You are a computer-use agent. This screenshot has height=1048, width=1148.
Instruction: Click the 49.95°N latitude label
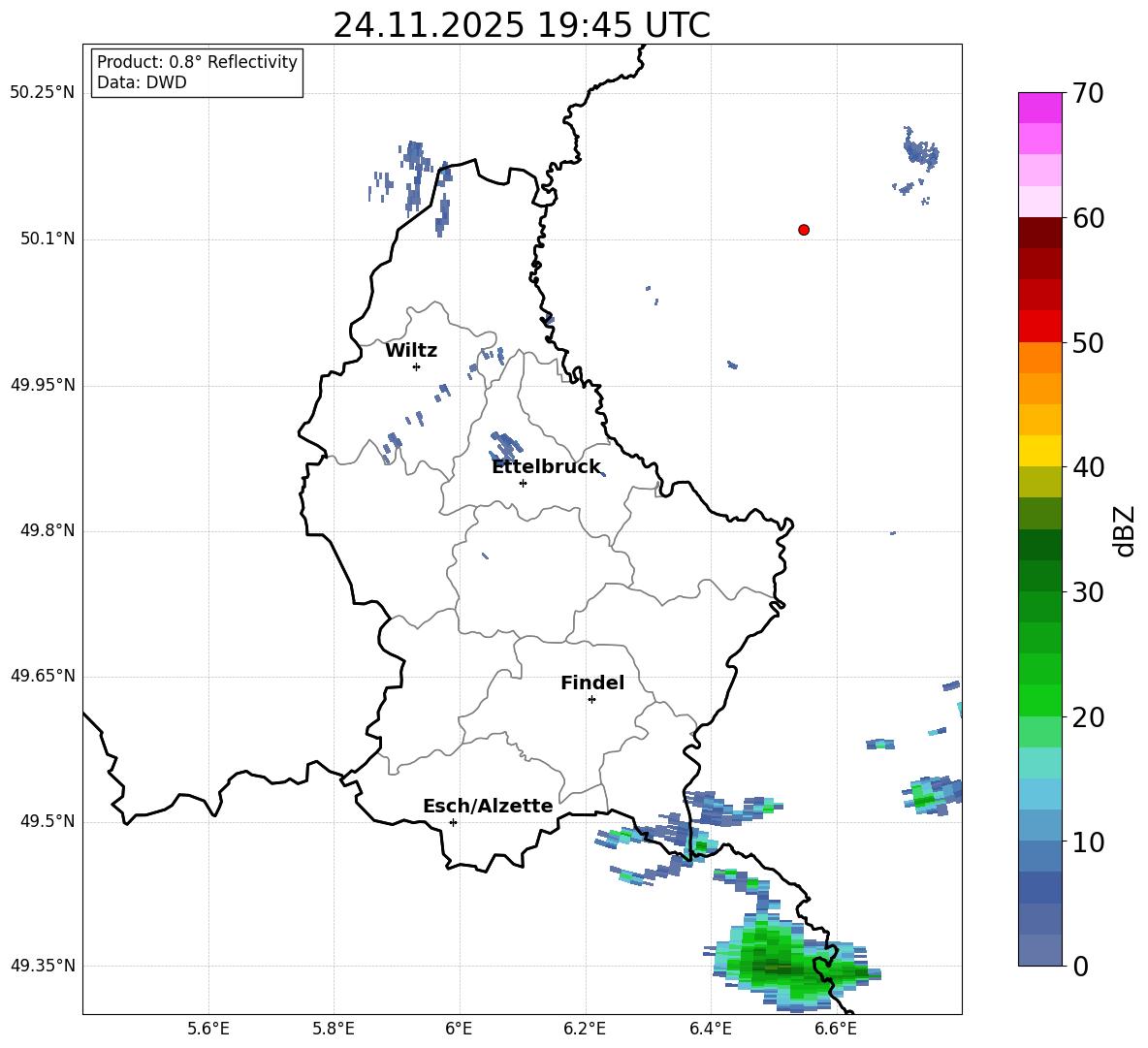click(x=43, y=385)
